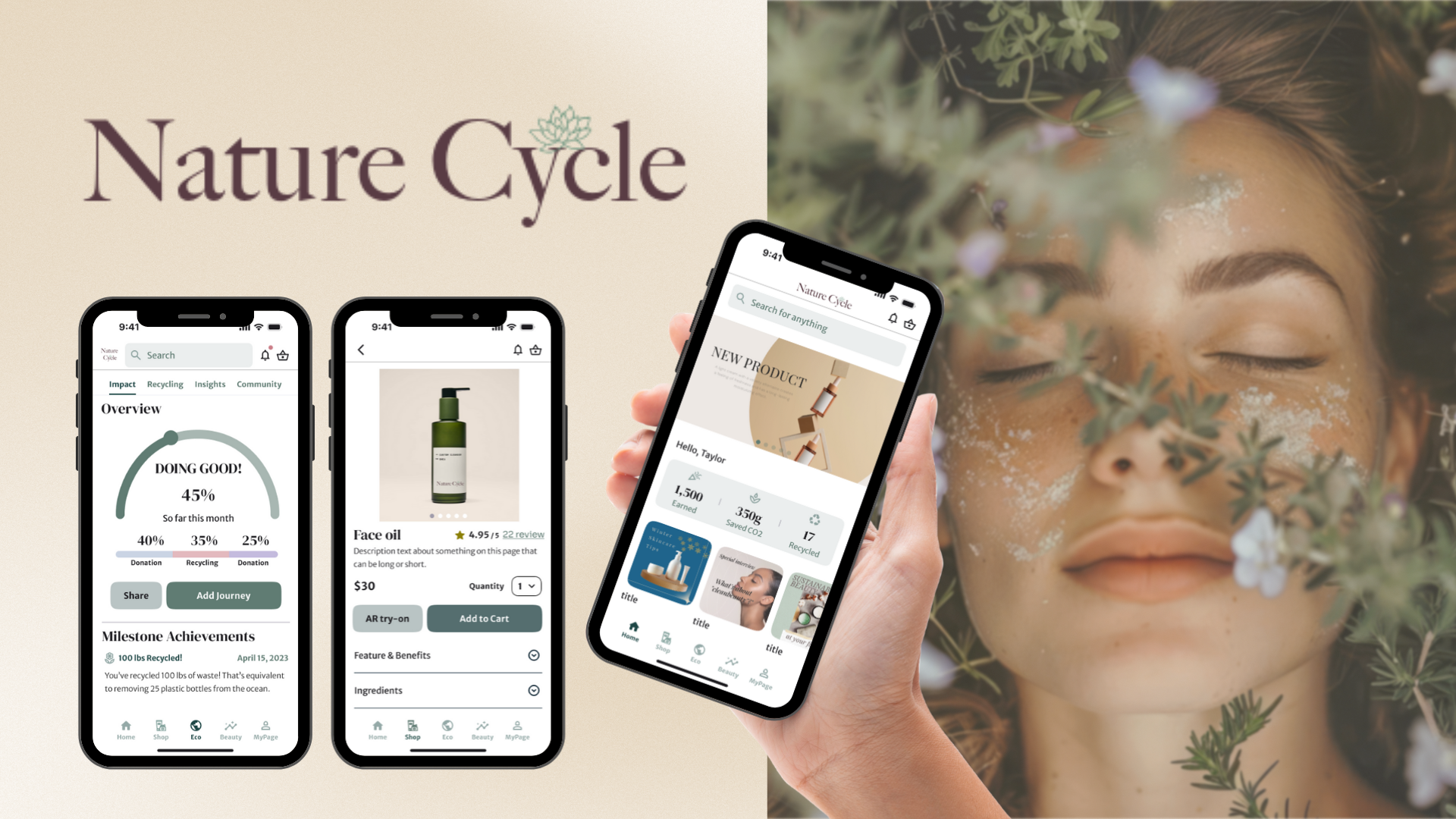Tap the Share button on Overview screen
1456x819 pixels.
(135, 595)
